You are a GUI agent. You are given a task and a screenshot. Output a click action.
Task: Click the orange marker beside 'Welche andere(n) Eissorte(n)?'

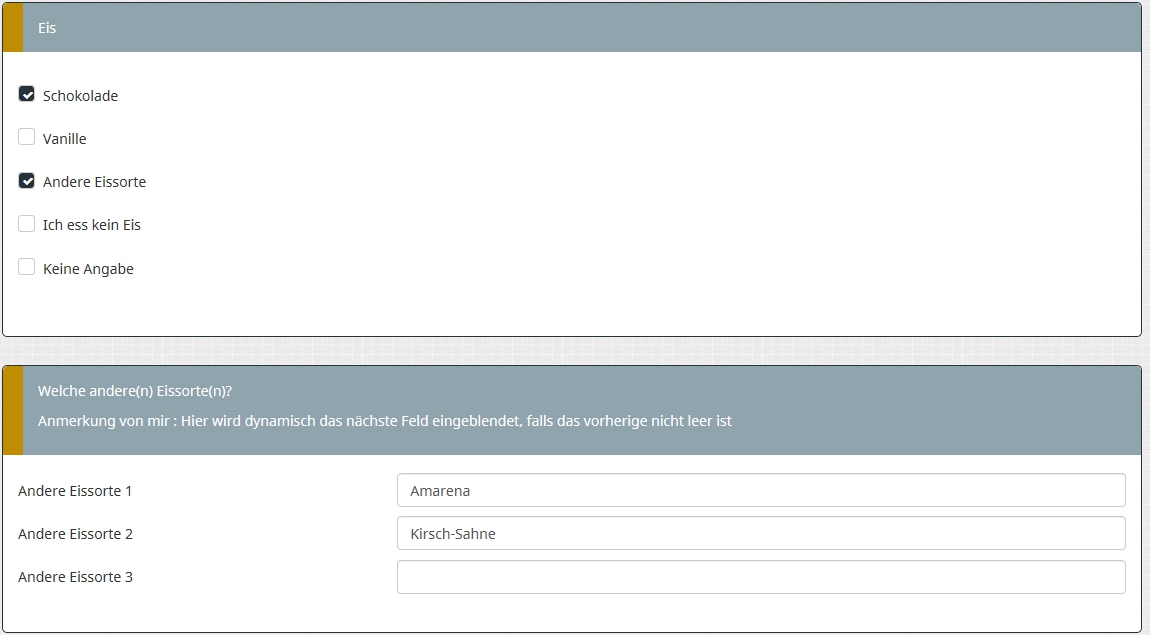pyautogui.click(x=13, y=410)
